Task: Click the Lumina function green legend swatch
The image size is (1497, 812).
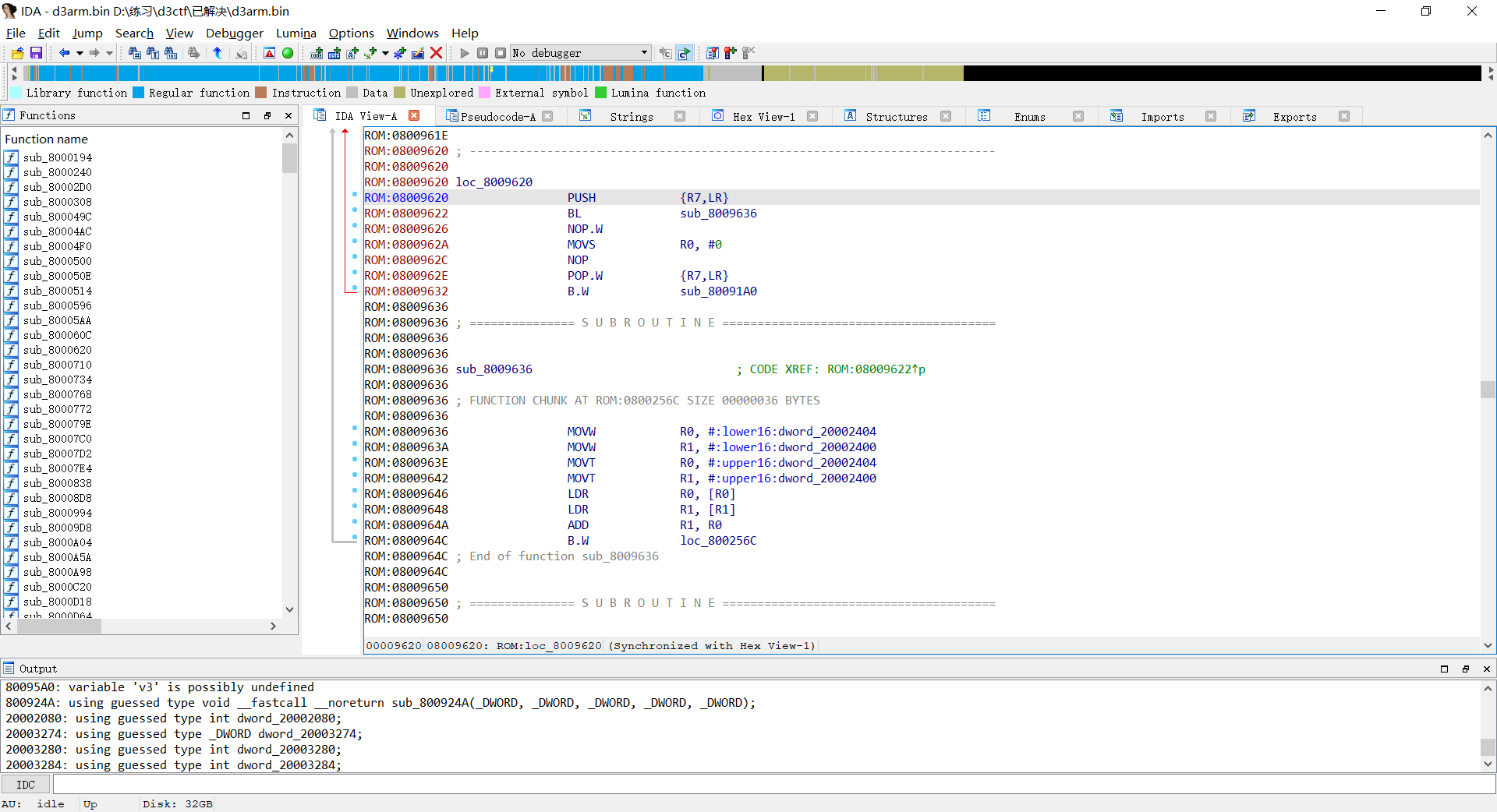Action: click(x=600, y=93)
